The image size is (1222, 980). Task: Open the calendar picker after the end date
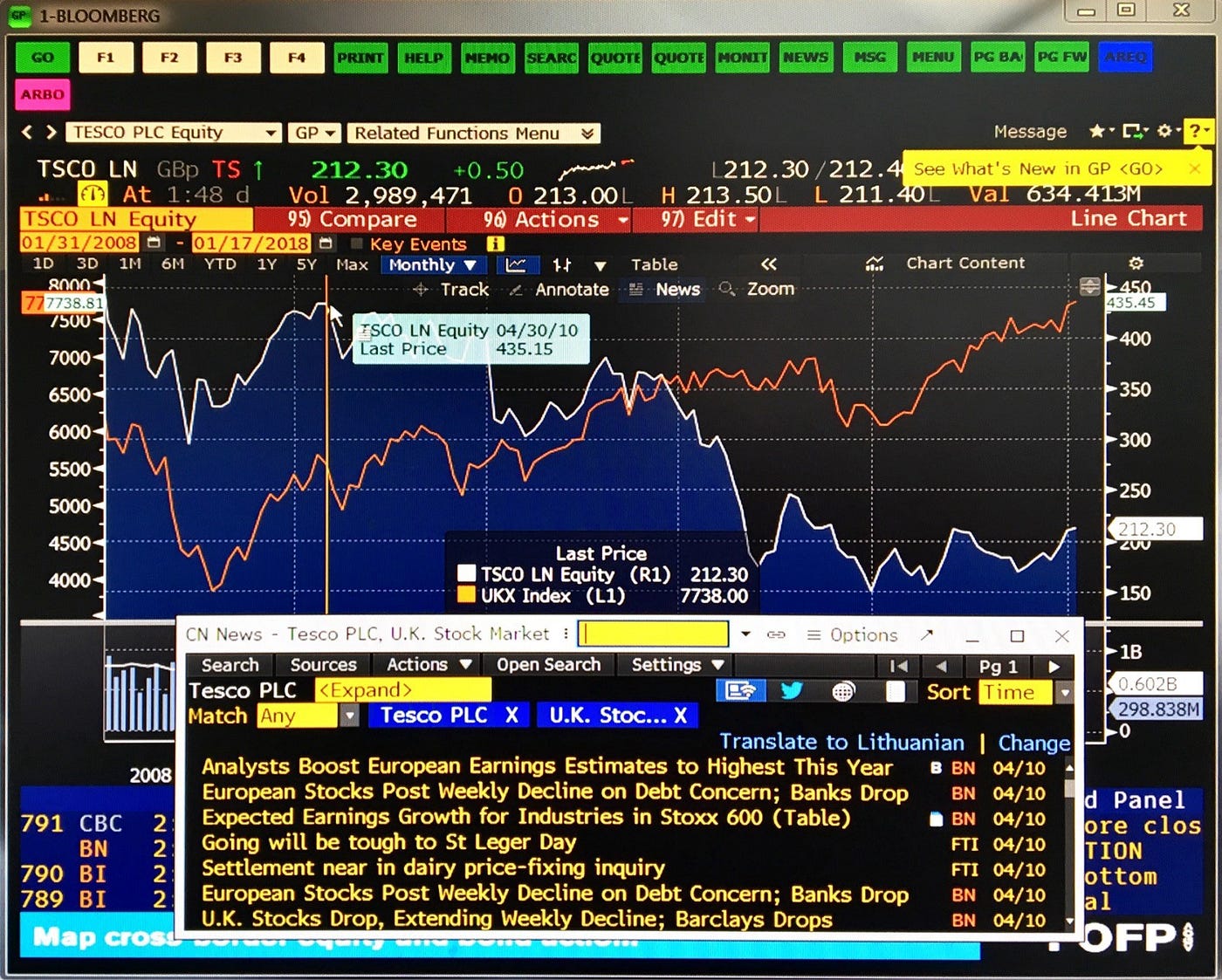(326, 243)
